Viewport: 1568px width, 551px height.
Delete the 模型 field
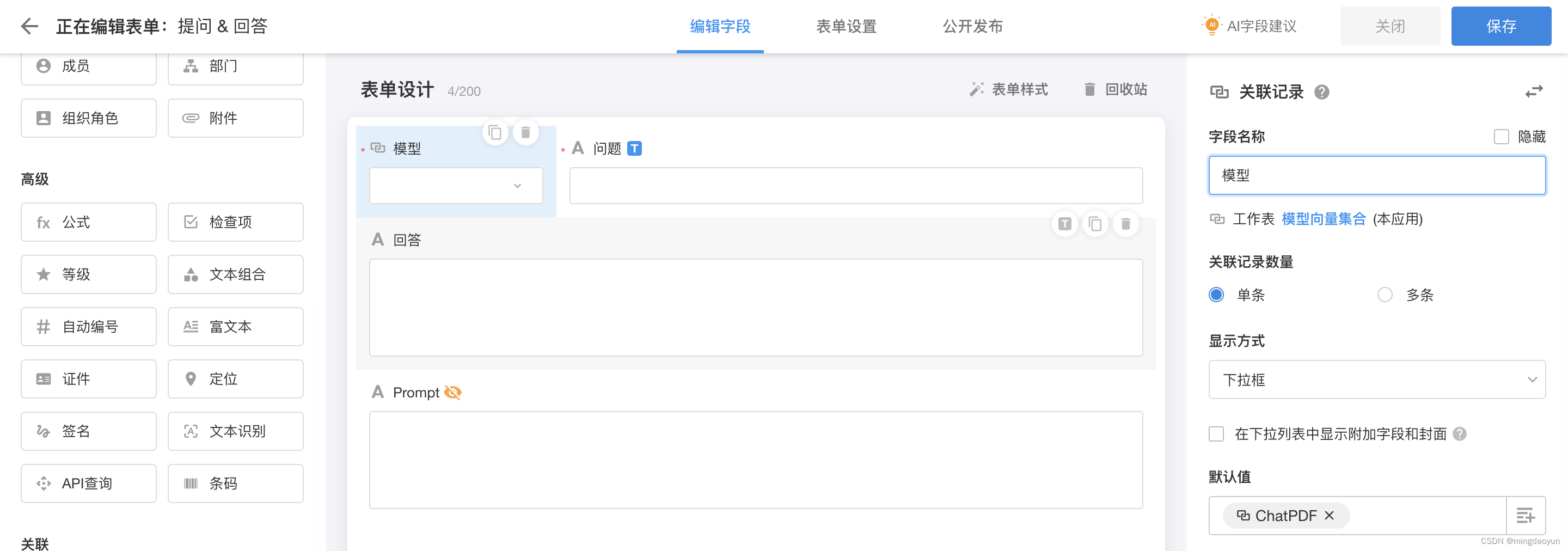tap(525, 133)
